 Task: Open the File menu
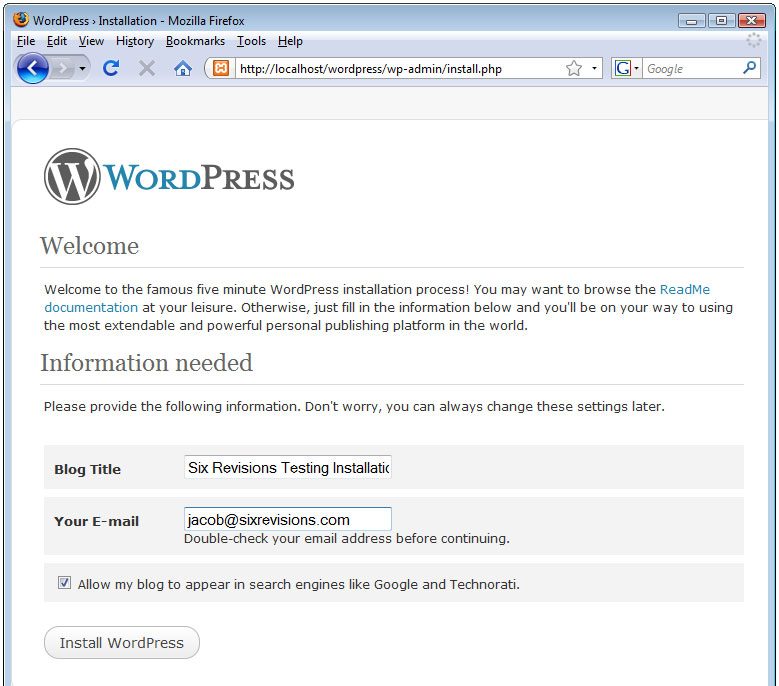[x=26, y=41]
